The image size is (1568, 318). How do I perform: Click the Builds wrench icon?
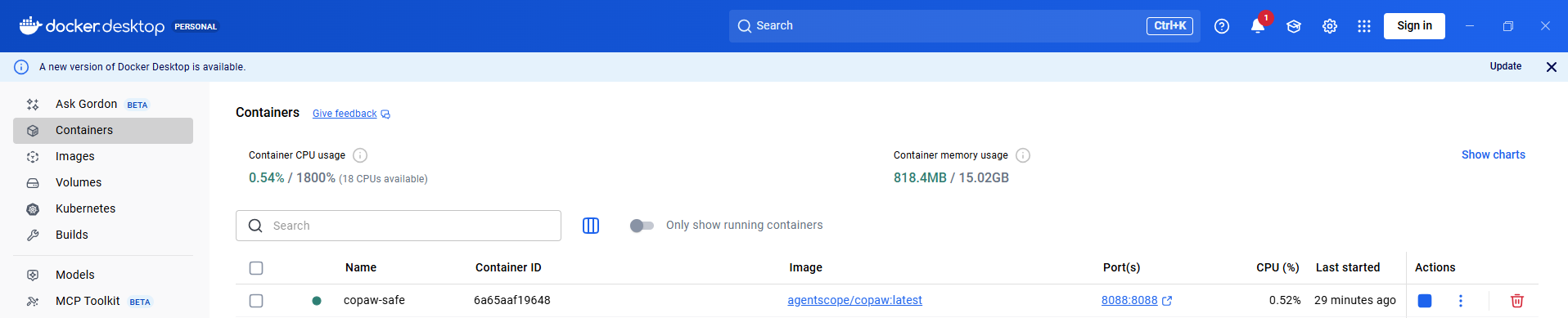click(33, 235)
